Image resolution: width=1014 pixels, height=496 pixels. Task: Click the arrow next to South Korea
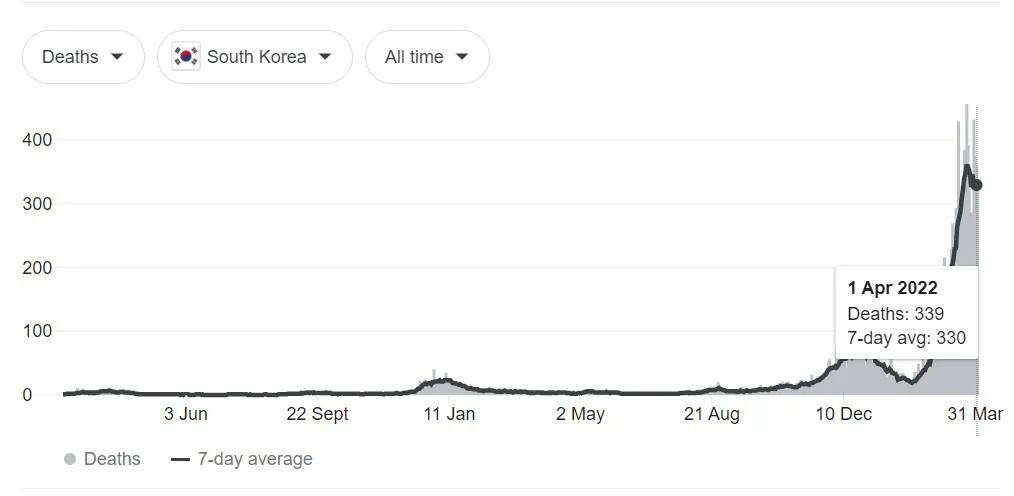click(324, 57)
